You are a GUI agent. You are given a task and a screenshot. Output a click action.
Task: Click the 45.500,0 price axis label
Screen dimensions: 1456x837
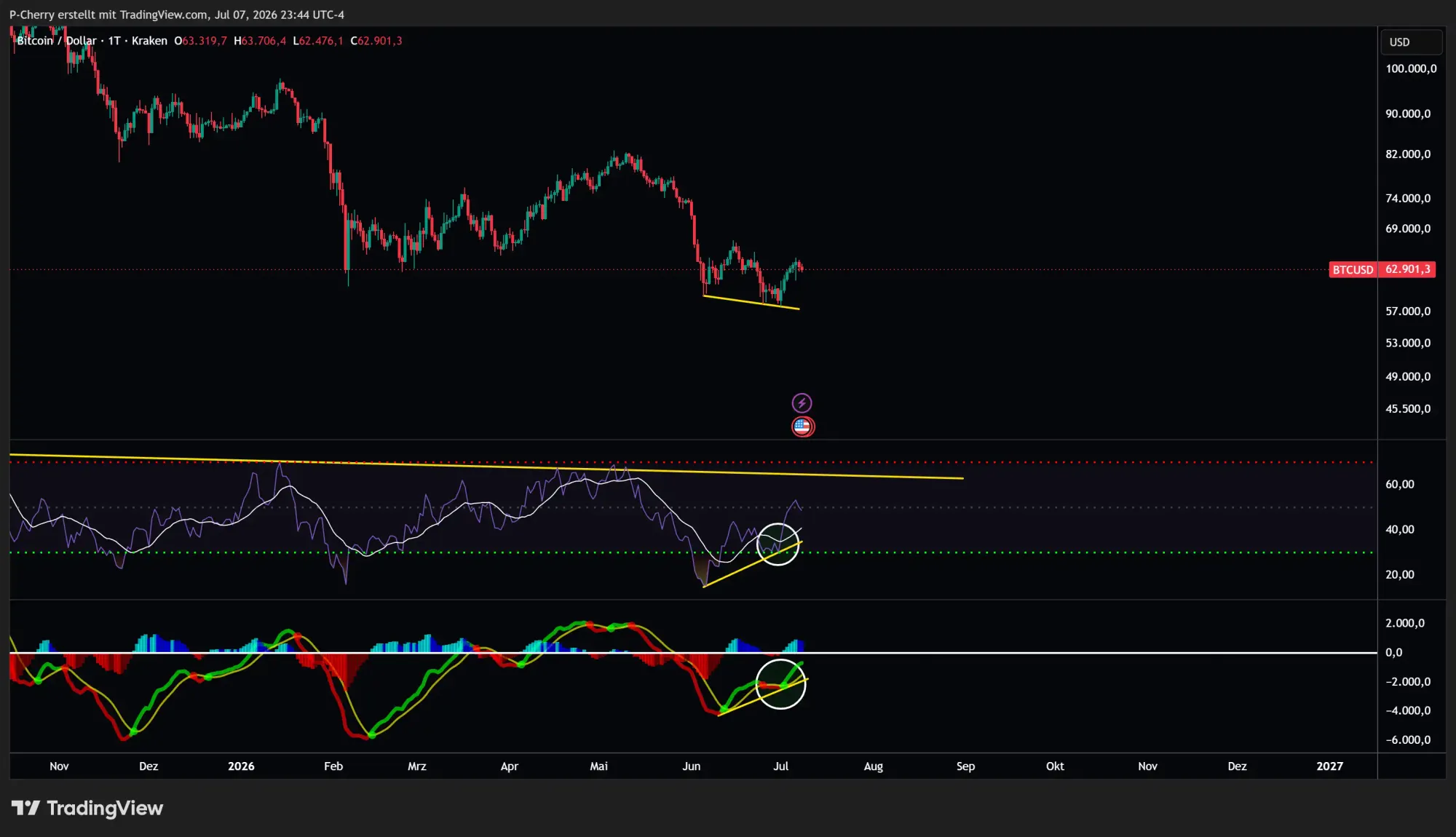point(1408,409)
